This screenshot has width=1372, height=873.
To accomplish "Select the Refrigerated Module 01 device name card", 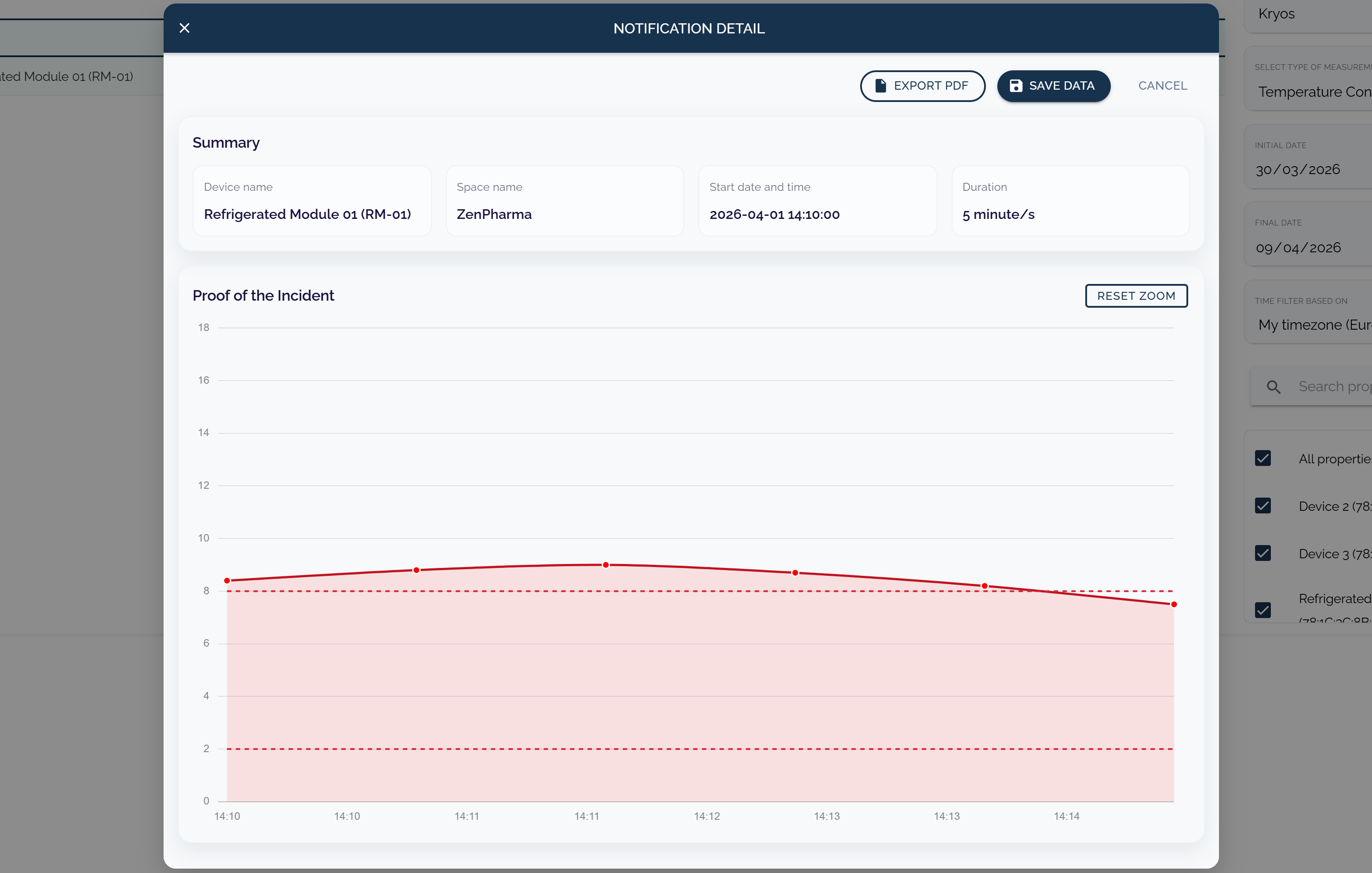I will [312, 201].
